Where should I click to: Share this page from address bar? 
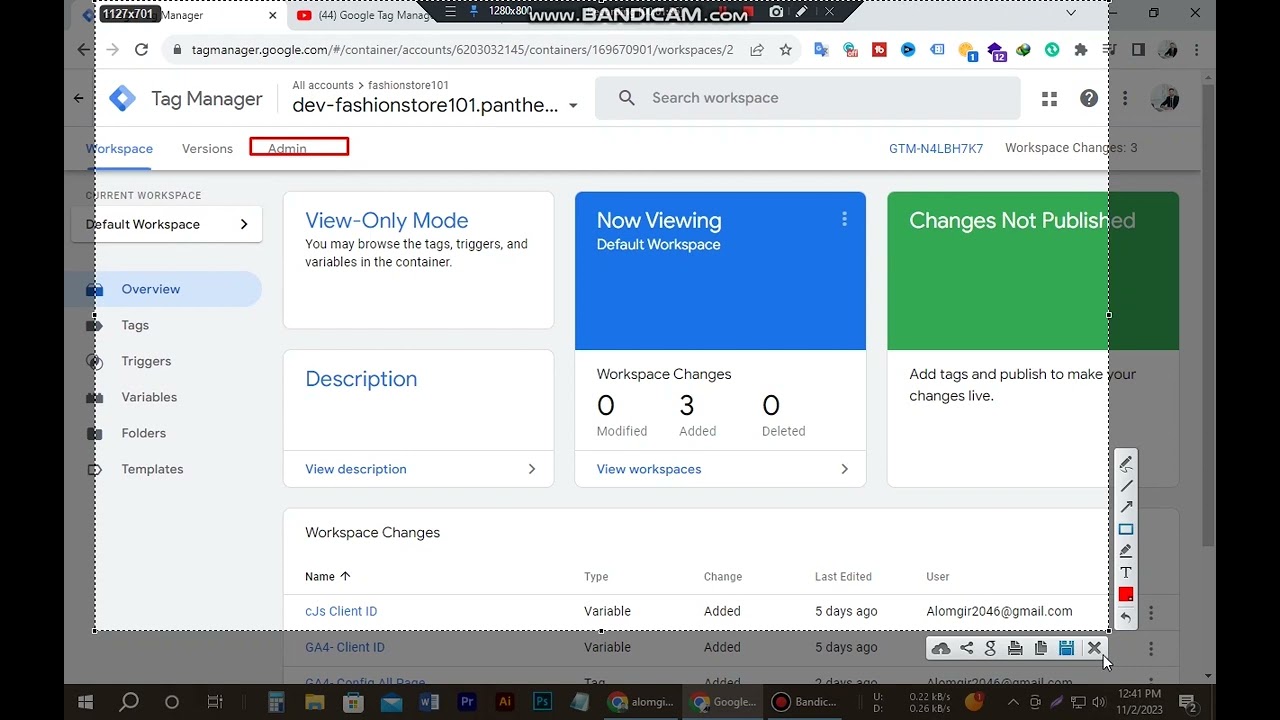[757, 49]
